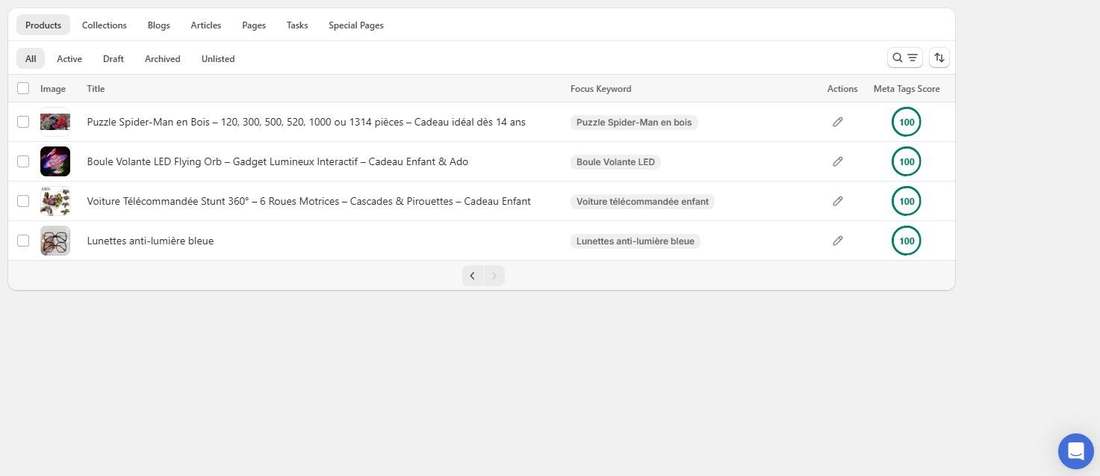
Task: Select the Puzzle Spider-Man row checkbox
Action: click(x=23, y=122)
